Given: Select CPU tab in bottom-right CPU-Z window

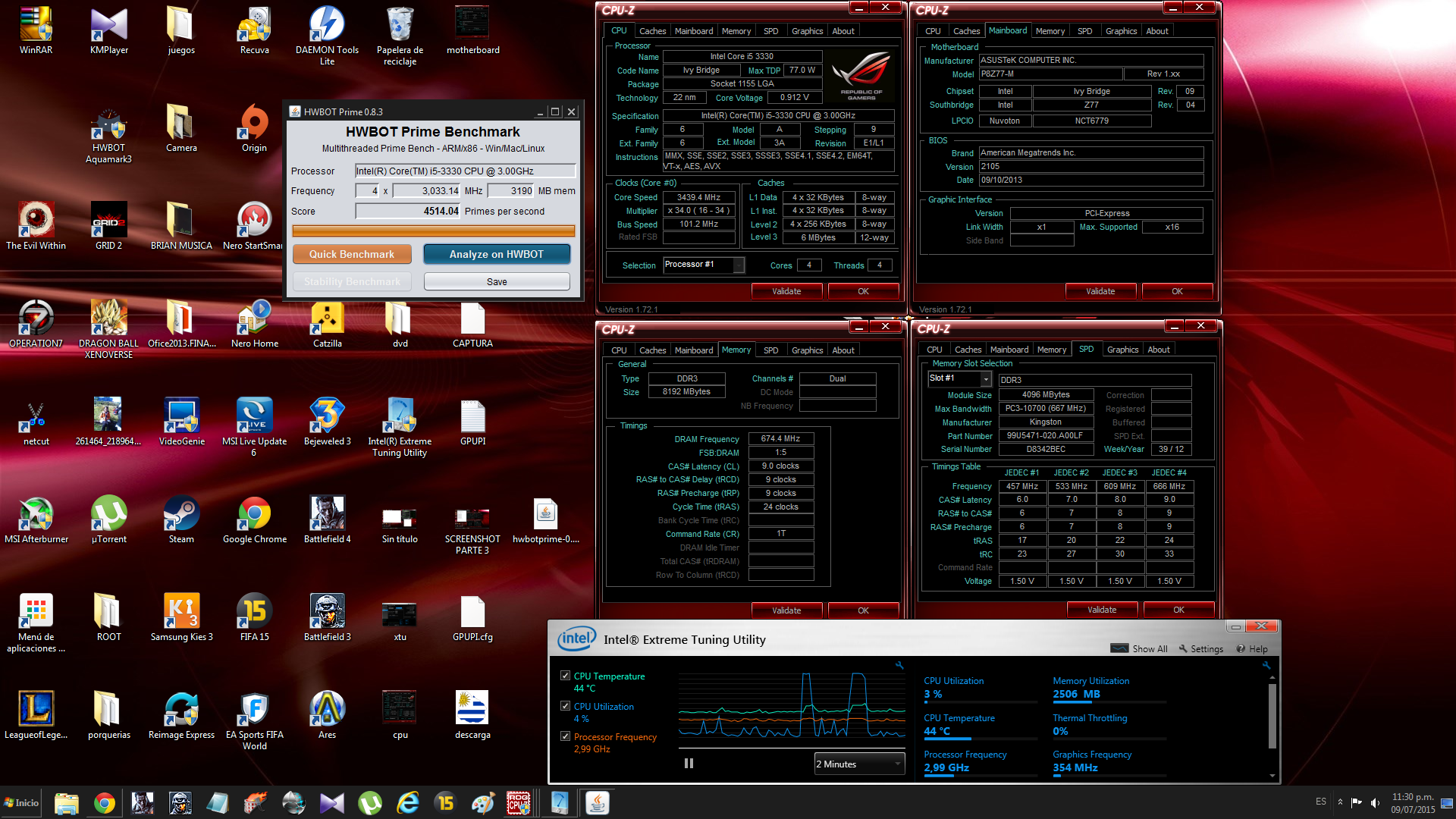Looking at the screenshot, I should click(934, 350).
